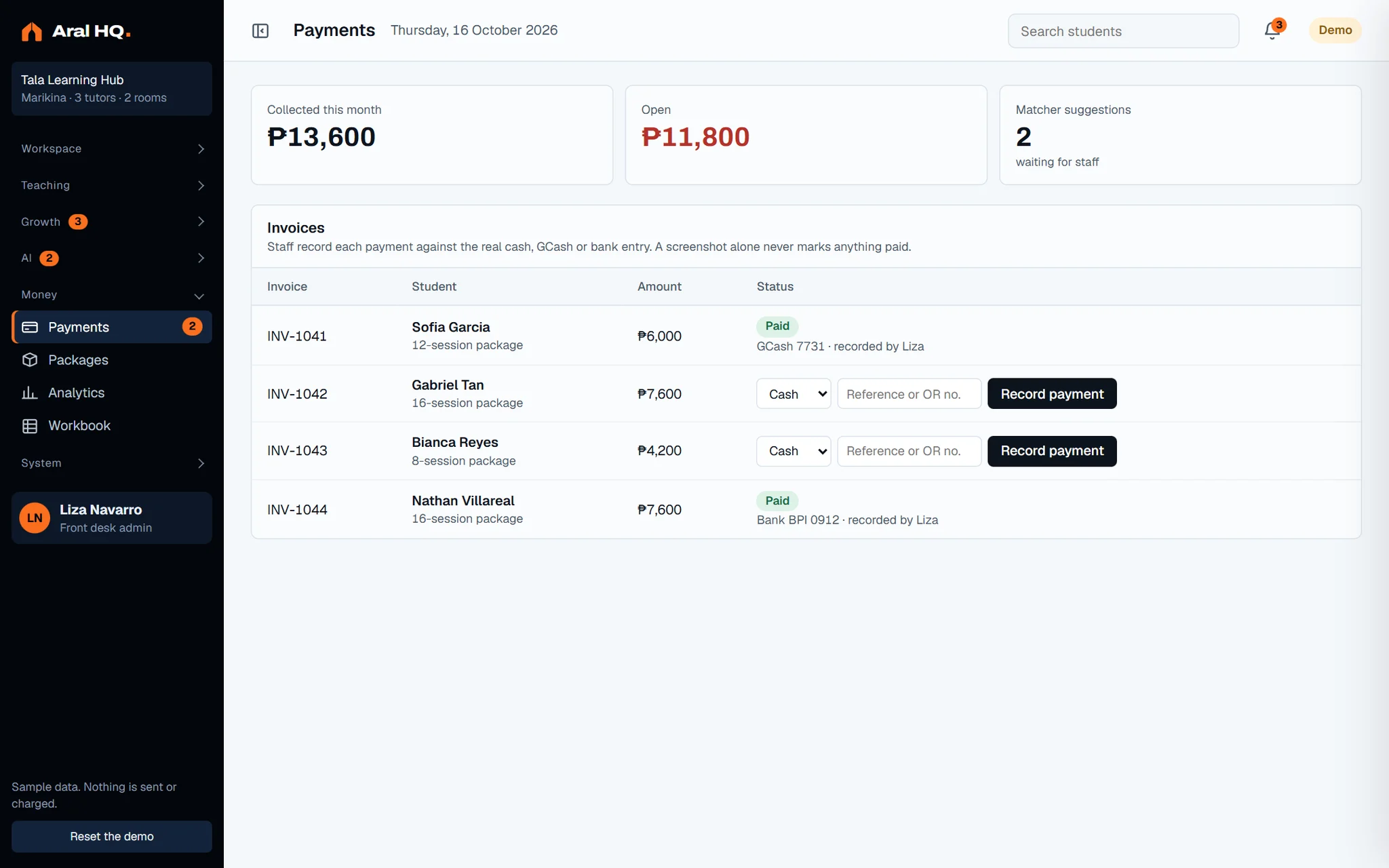Click invoice number INV-1043
Viewport: 1389px width, 868px height.
pos(297,451)
